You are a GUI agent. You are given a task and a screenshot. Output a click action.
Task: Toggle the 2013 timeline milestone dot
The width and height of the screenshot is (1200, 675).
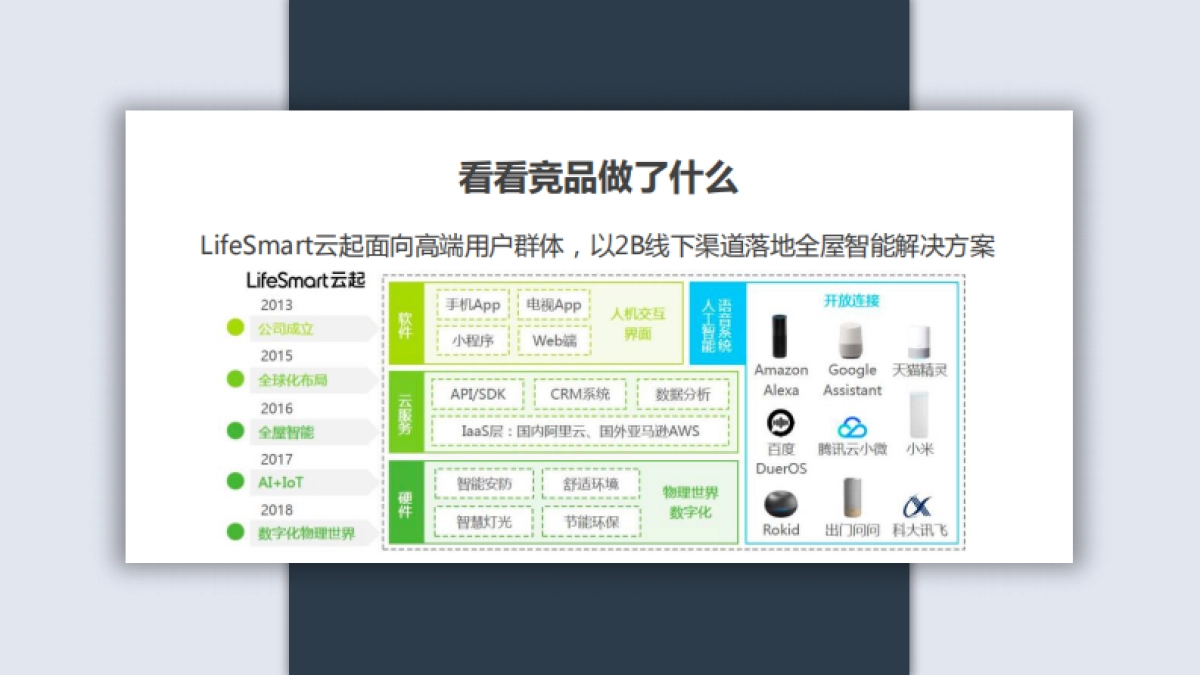233,325
